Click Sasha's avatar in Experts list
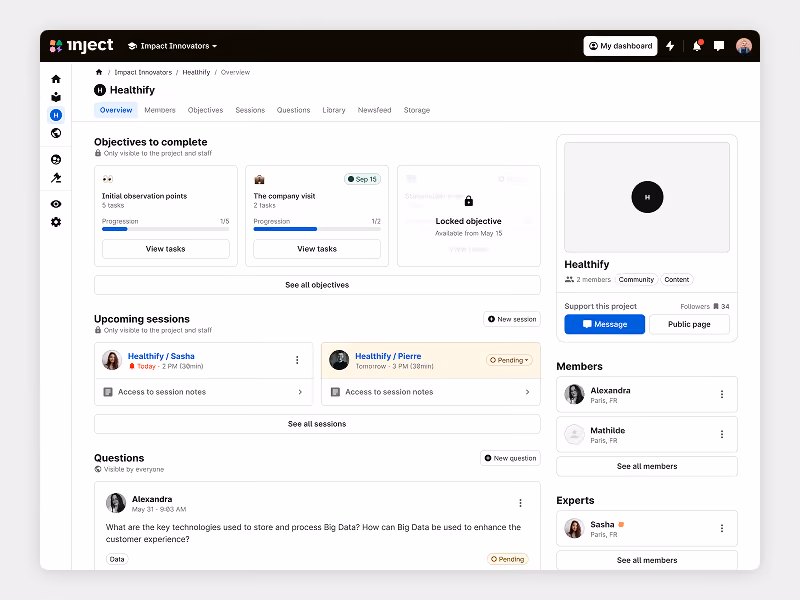This screenshot has width=800, height=600. point(574,528)
